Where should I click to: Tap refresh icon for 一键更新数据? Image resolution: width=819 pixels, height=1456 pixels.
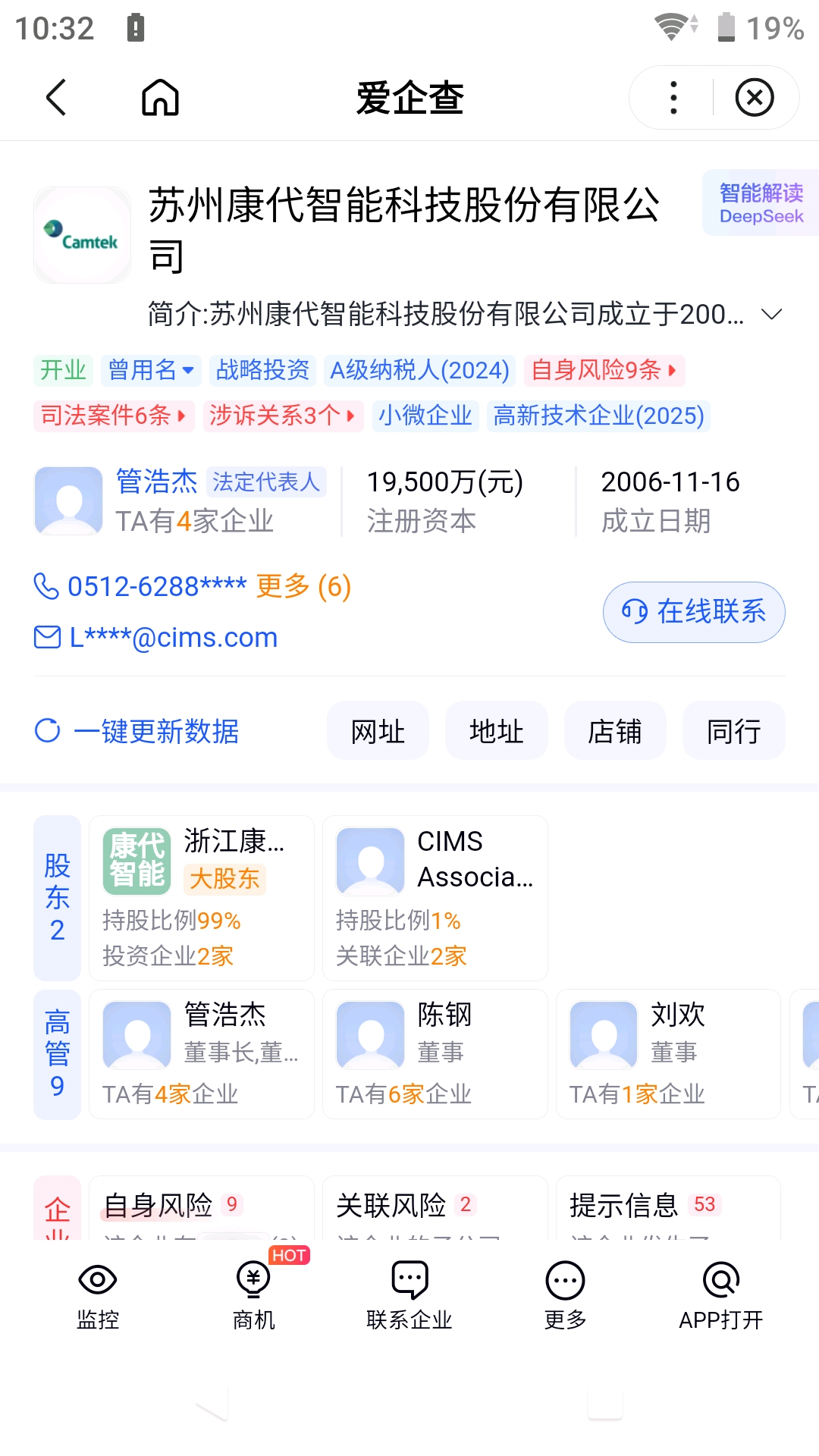coord(47,731)
